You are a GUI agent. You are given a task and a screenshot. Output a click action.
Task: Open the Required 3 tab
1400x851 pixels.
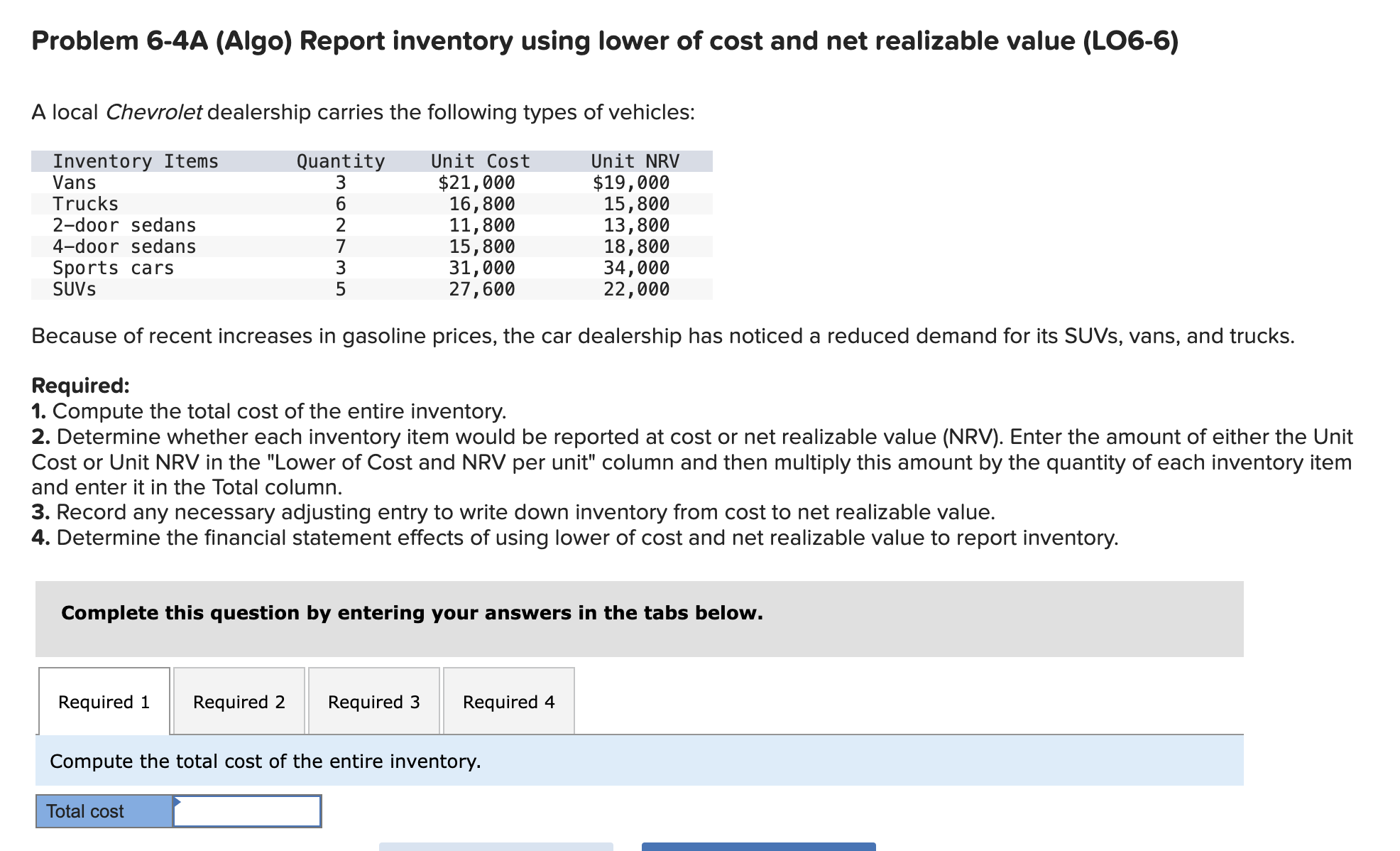click(x=374, y=702)
